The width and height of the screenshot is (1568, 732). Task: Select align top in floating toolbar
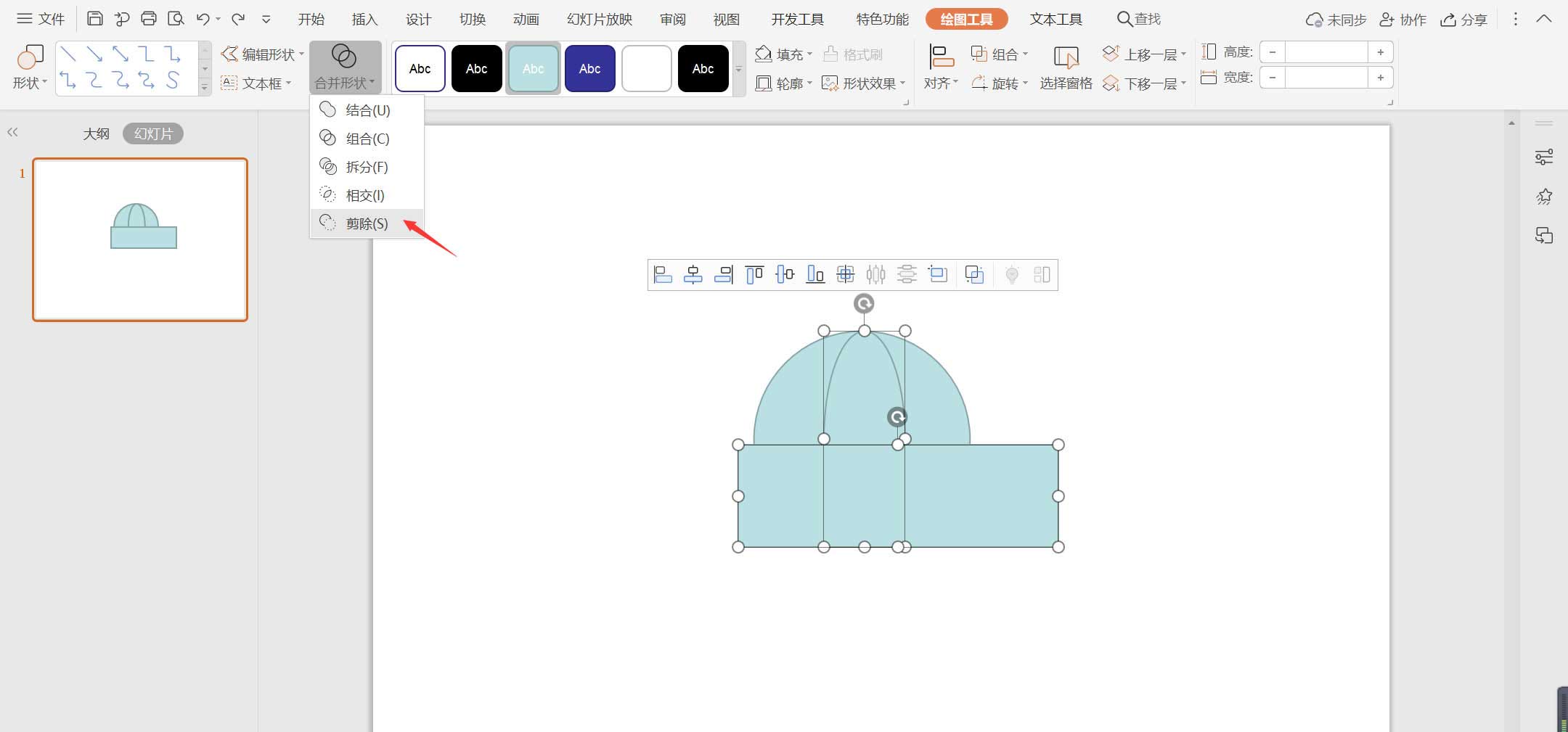point(754,274)
